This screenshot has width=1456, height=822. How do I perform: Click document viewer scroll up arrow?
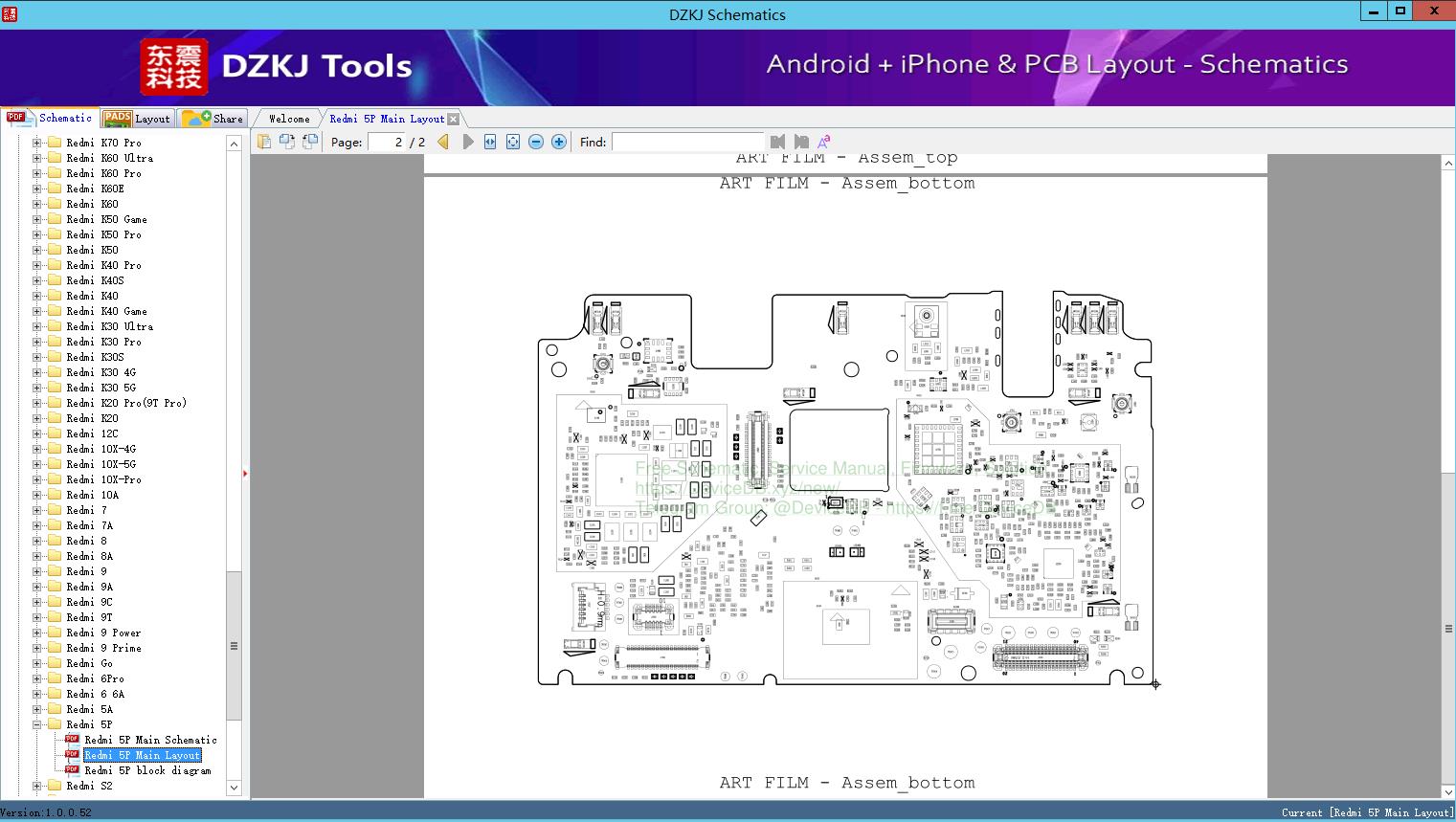coord(1448,164)
